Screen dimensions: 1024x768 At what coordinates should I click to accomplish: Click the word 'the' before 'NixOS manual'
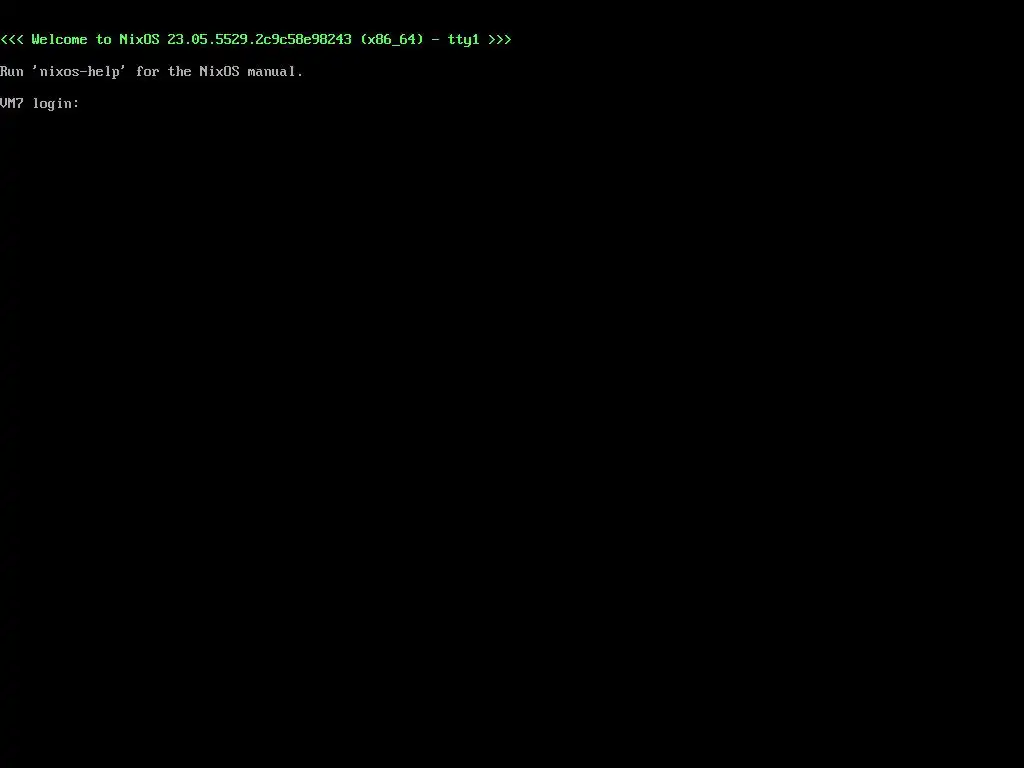click(x=180, y=72)
